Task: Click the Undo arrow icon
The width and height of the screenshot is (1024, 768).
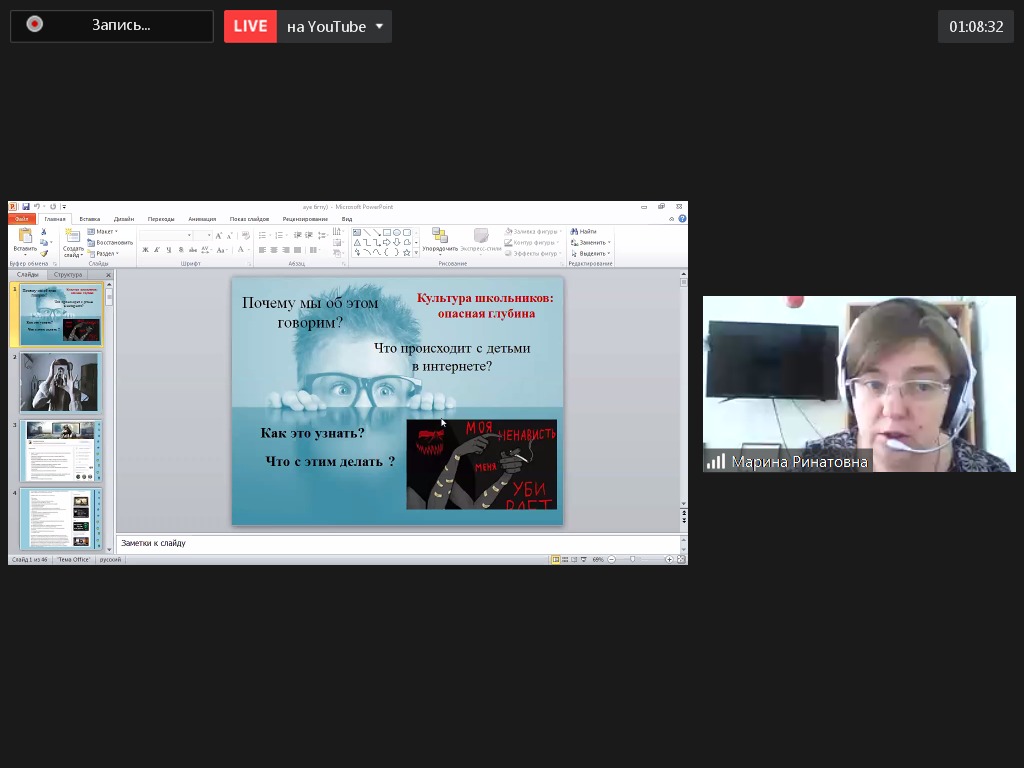Action: tap(37, 207)
